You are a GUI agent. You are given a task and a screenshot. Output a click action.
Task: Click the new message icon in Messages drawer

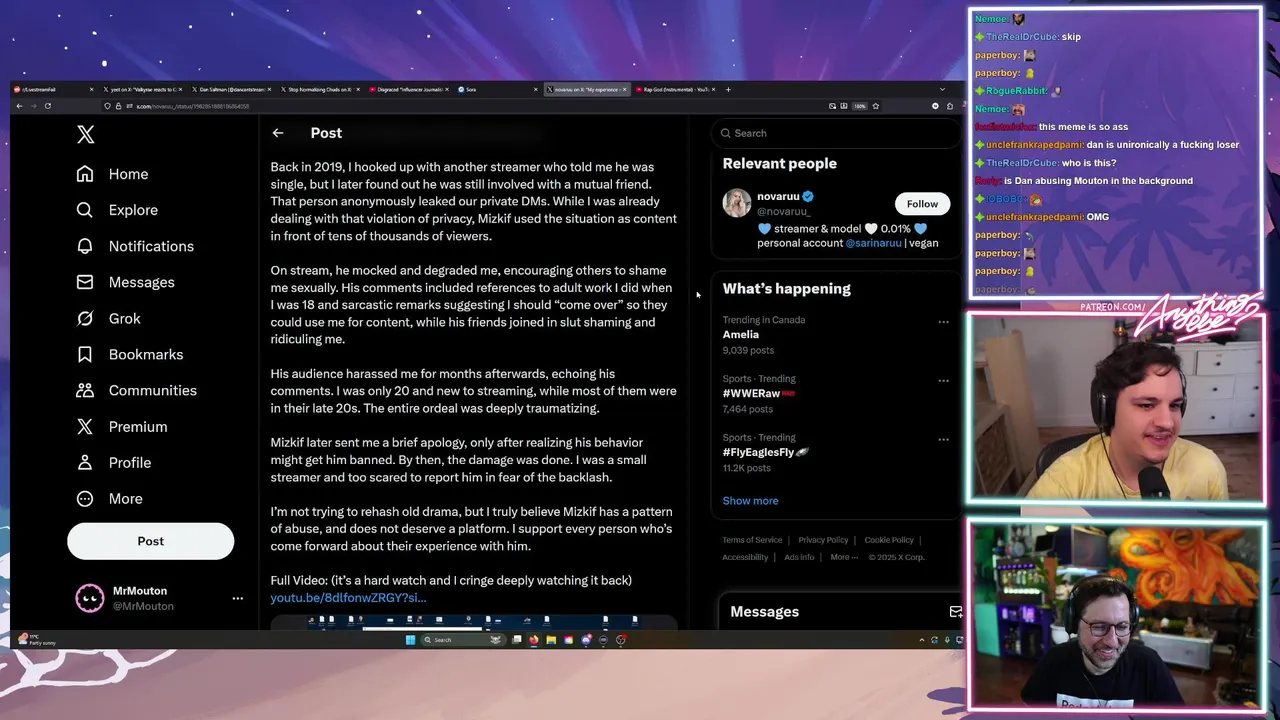(955, 612)
